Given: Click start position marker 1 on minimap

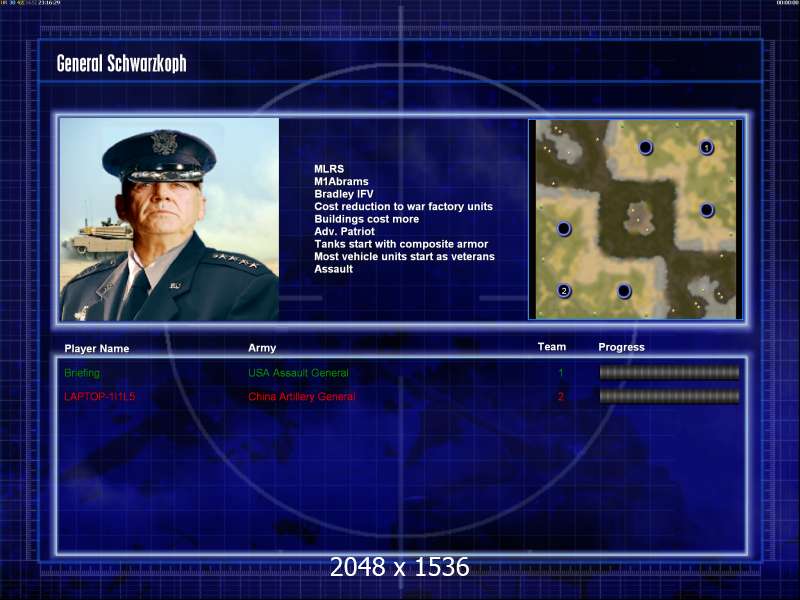Looking at the screenshot, I should tap(706, 147).
